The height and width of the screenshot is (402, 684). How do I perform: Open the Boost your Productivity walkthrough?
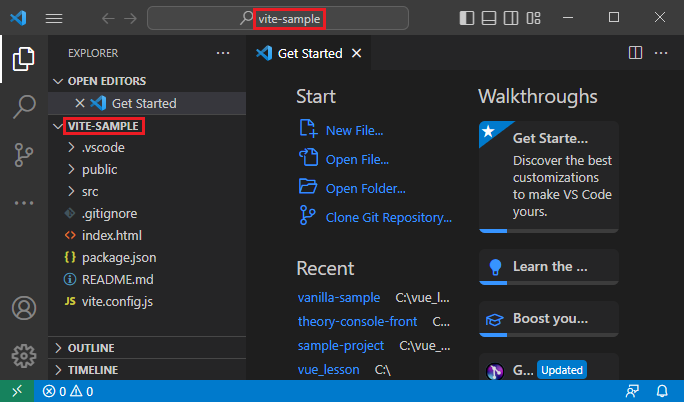[549, 319]
